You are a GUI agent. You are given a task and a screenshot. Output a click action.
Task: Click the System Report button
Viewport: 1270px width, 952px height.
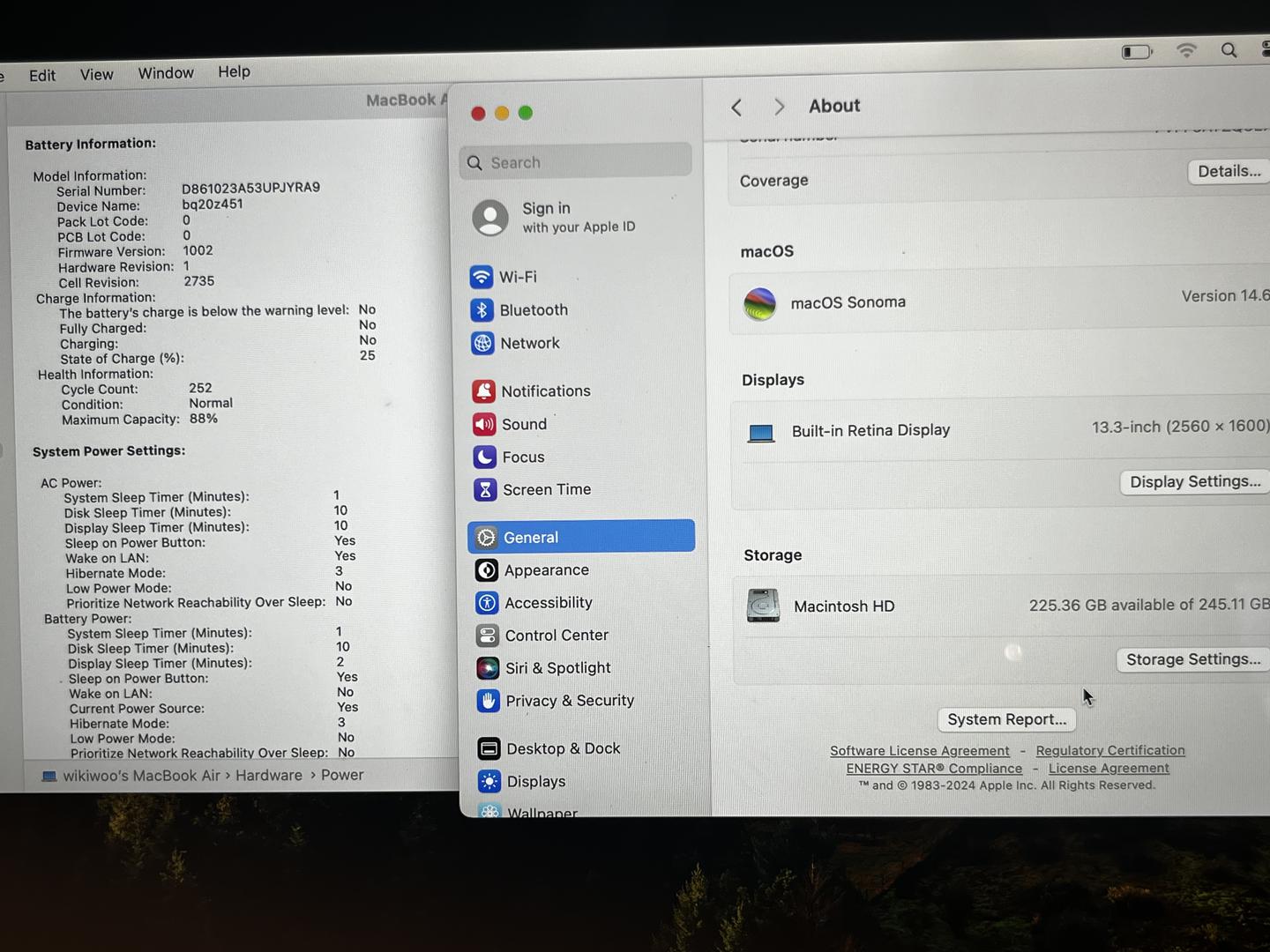click(x=1006, y=719)
